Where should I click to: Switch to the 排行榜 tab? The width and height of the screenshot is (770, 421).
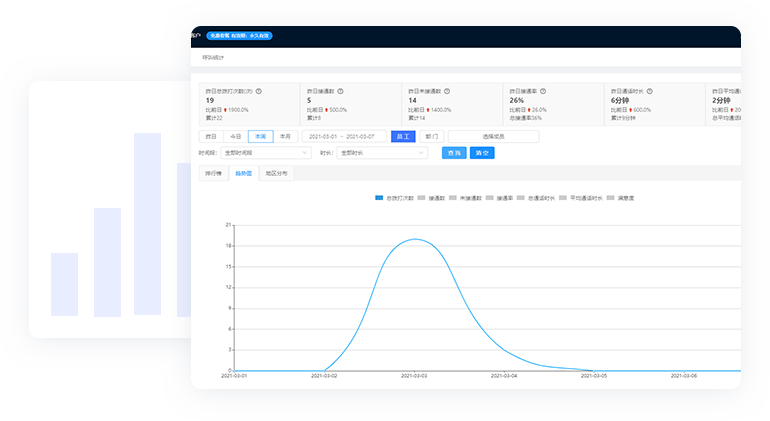tap(213, 173)
